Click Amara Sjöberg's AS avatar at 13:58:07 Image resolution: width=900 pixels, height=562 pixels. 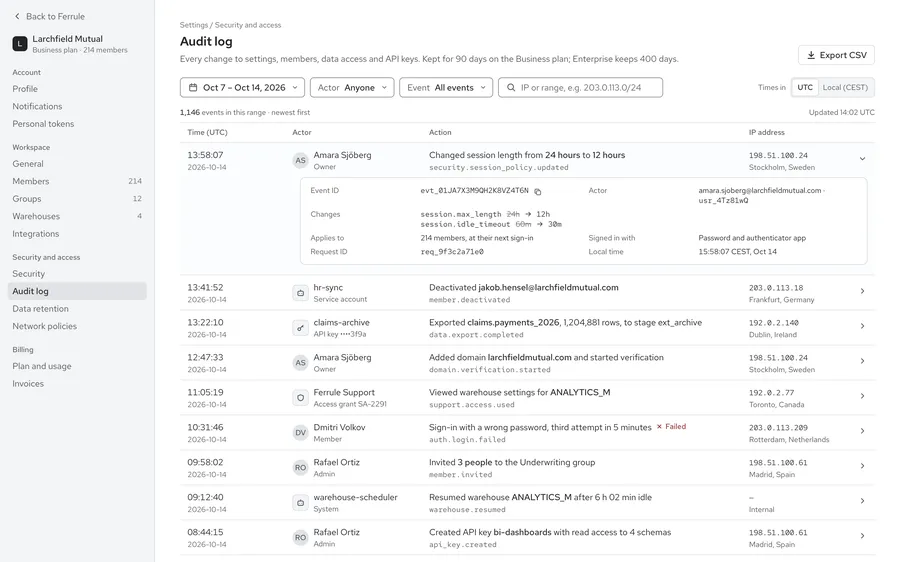point(300,160)
